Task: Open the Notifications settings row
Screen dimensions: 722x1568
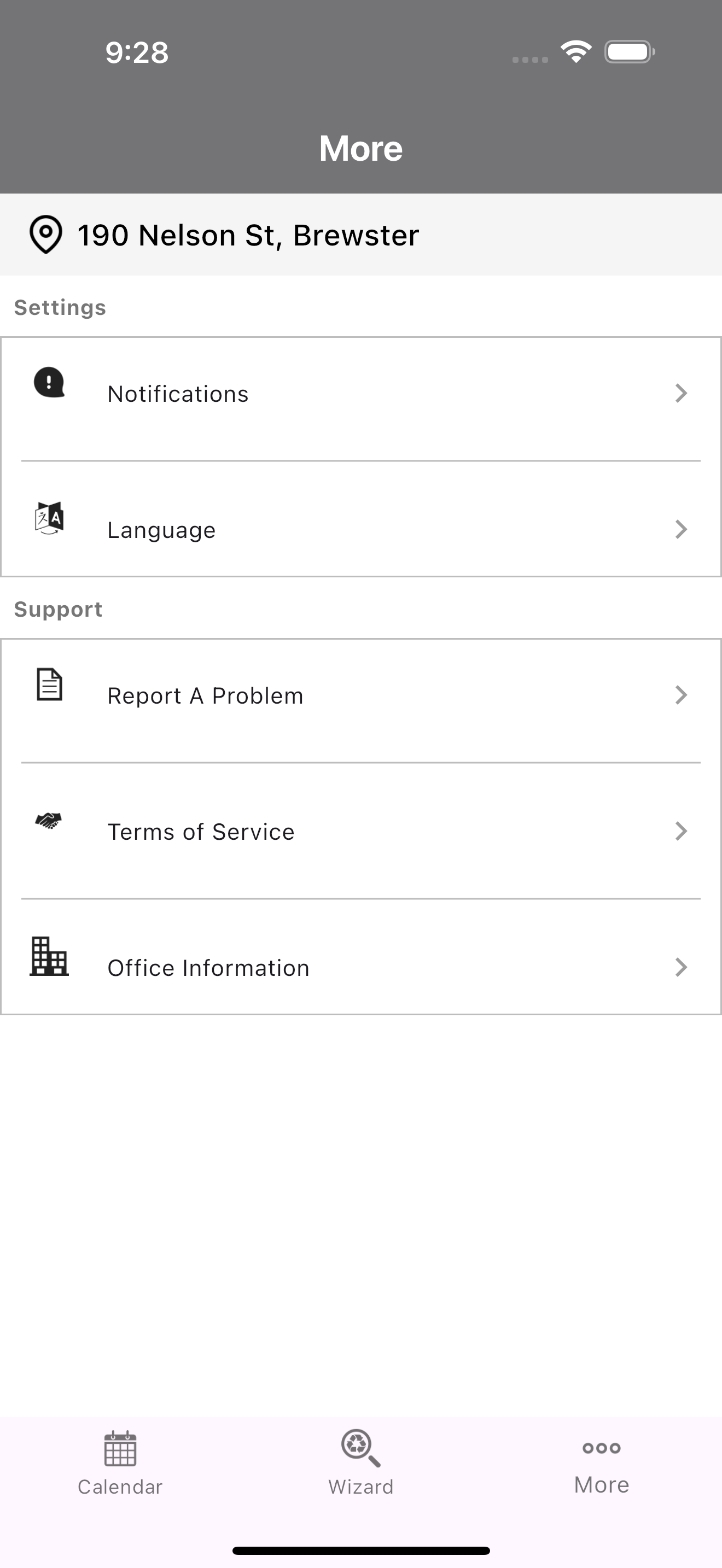Action: point(361,399)
